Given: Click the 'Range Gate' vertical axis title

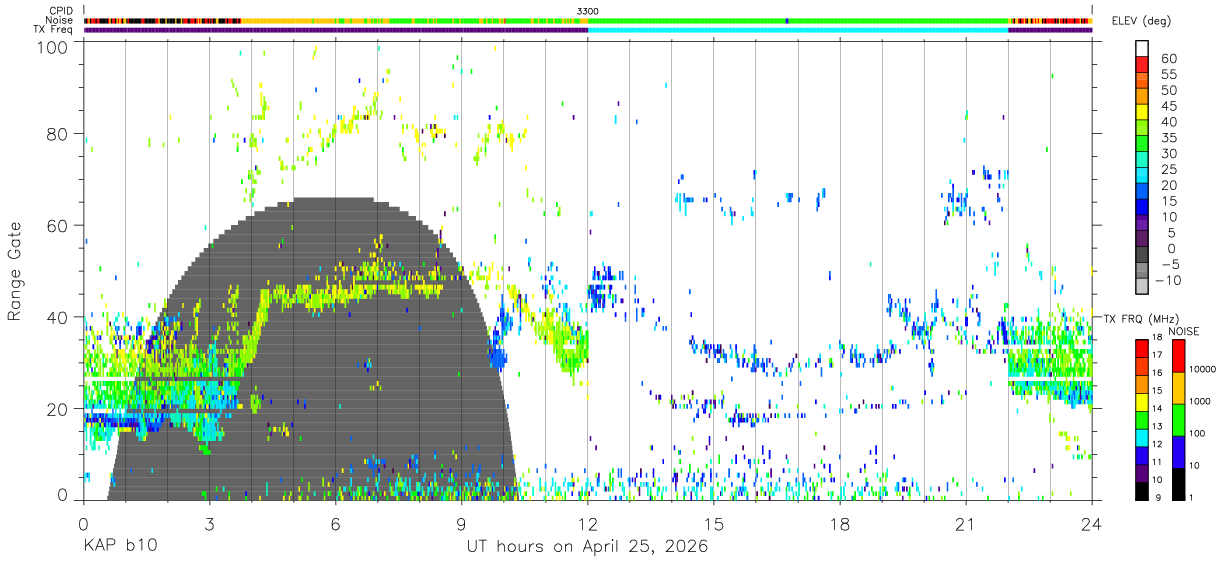Looking at the screenshot, I should point(15,269).
